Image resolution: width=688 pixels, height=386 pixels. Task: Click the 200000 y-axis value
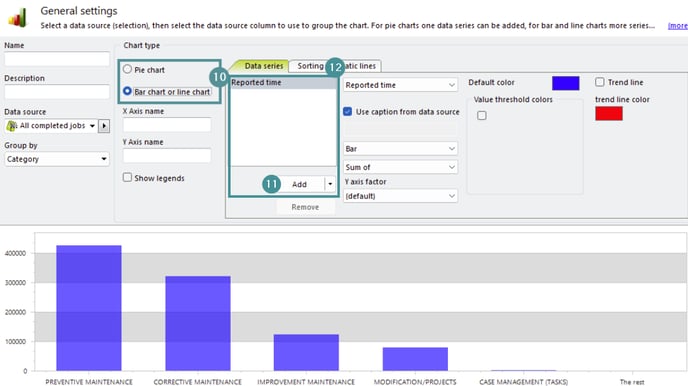click(x=15, y=312)
